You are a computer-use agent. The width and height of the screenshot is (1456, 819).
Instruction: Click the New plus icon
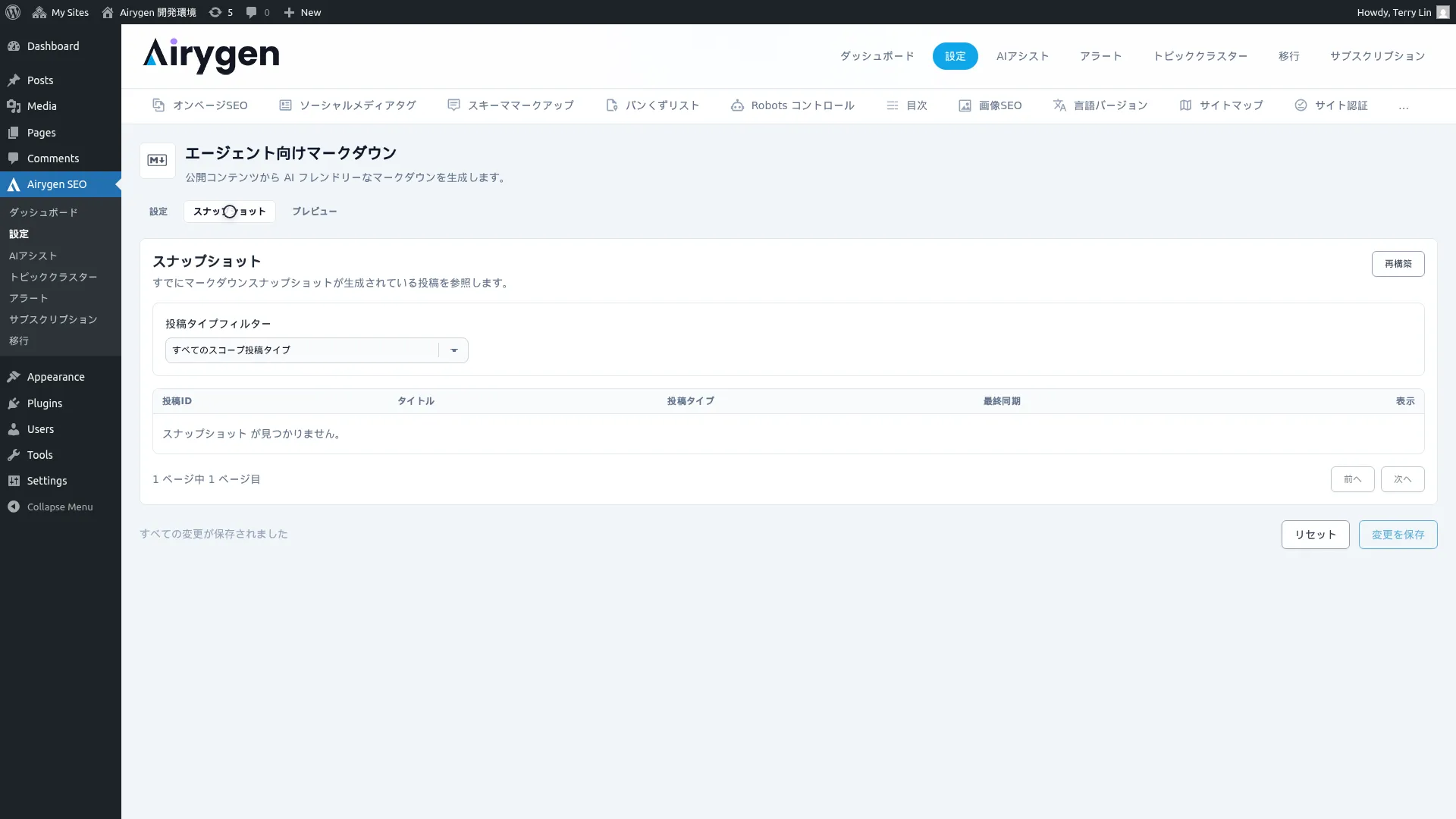tap(289, 12)
